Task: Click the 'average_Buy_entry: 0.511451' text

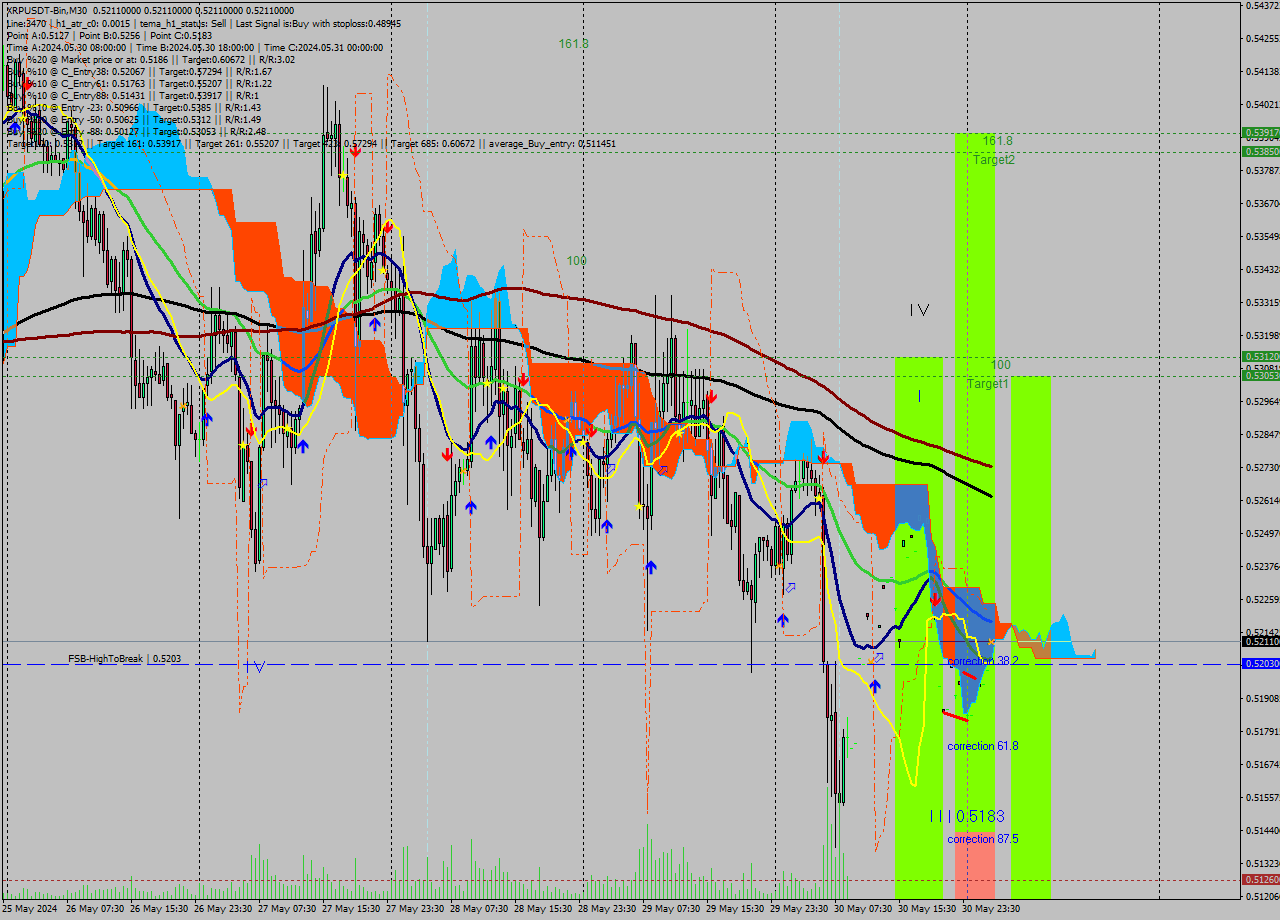Action: [552, 143]
